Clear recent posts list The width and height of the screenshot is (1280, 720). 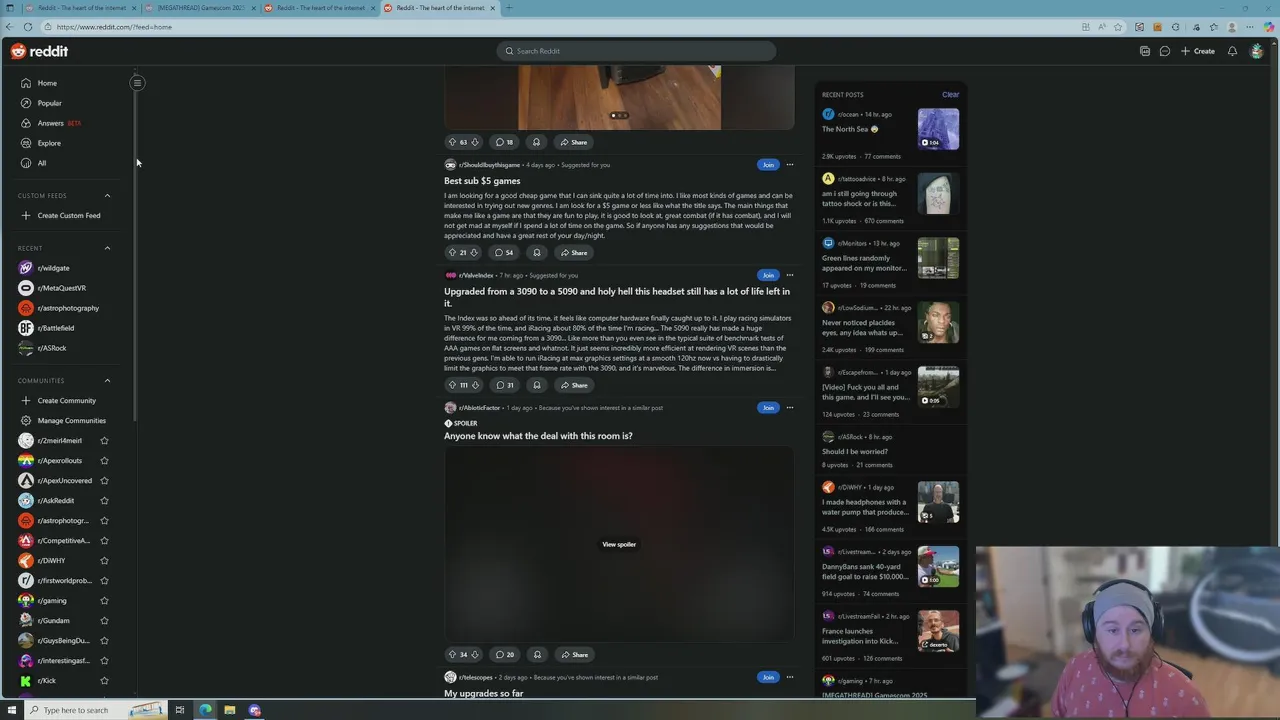pyautogui.click(x=950, y=95)
